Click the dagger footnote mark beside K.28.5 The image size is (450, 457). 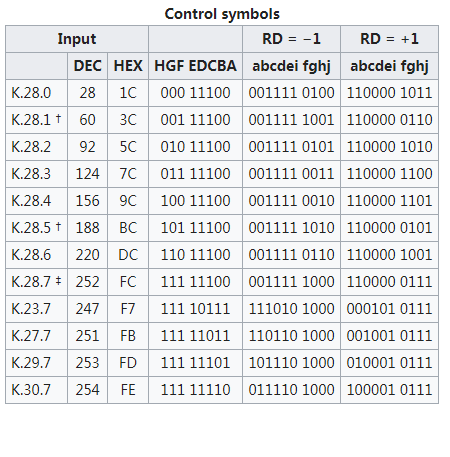[x=58, y=226]
